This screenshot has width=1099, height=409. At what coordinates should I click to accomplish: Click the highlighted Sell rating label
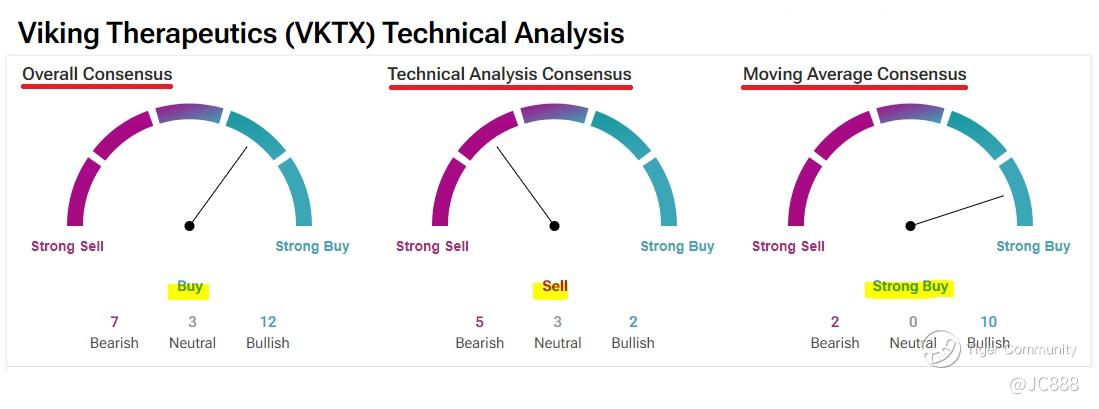pyautogui.click(x=554, y=287)
